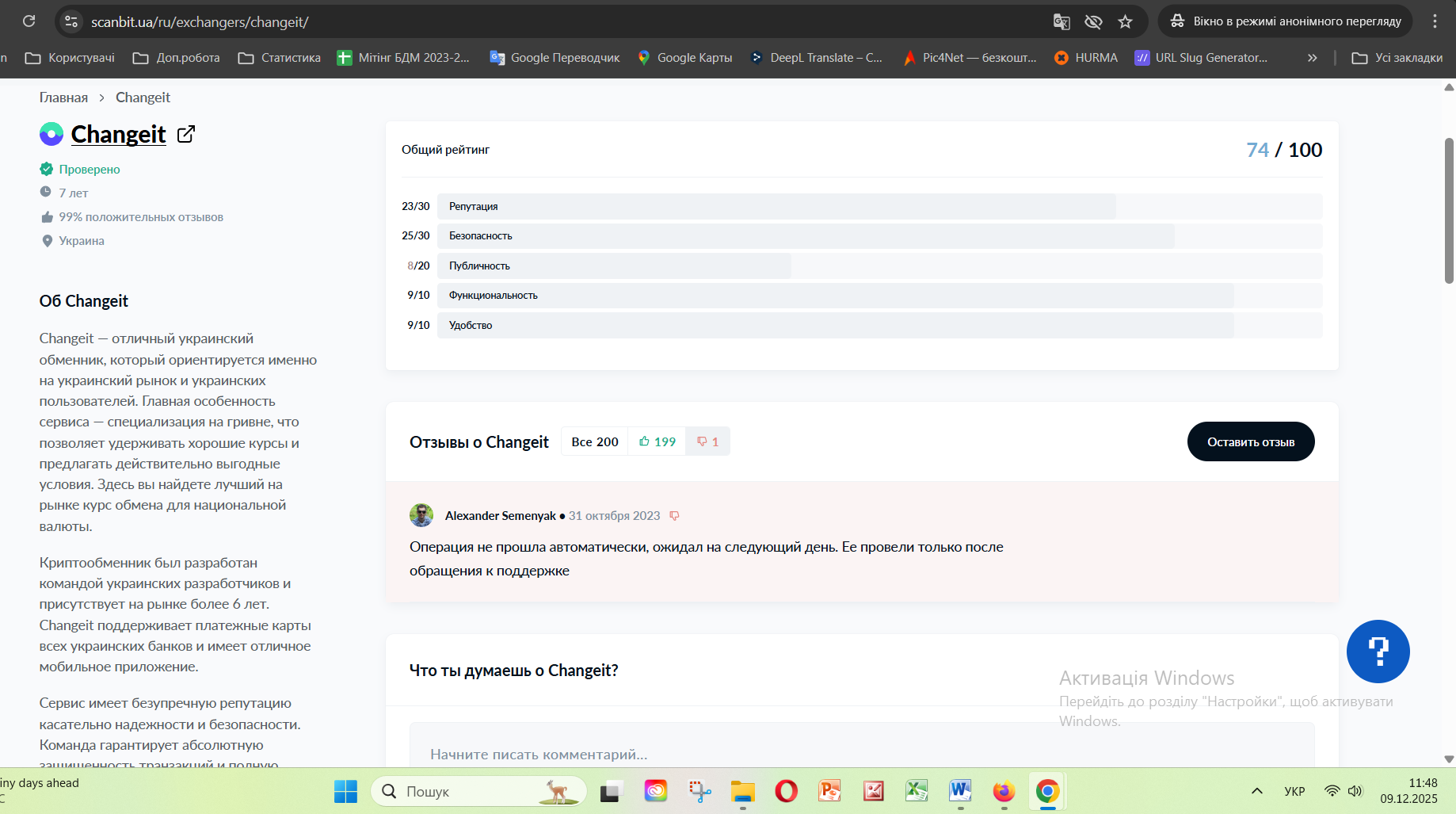Open Task View from the taskbar

[612, 791]
